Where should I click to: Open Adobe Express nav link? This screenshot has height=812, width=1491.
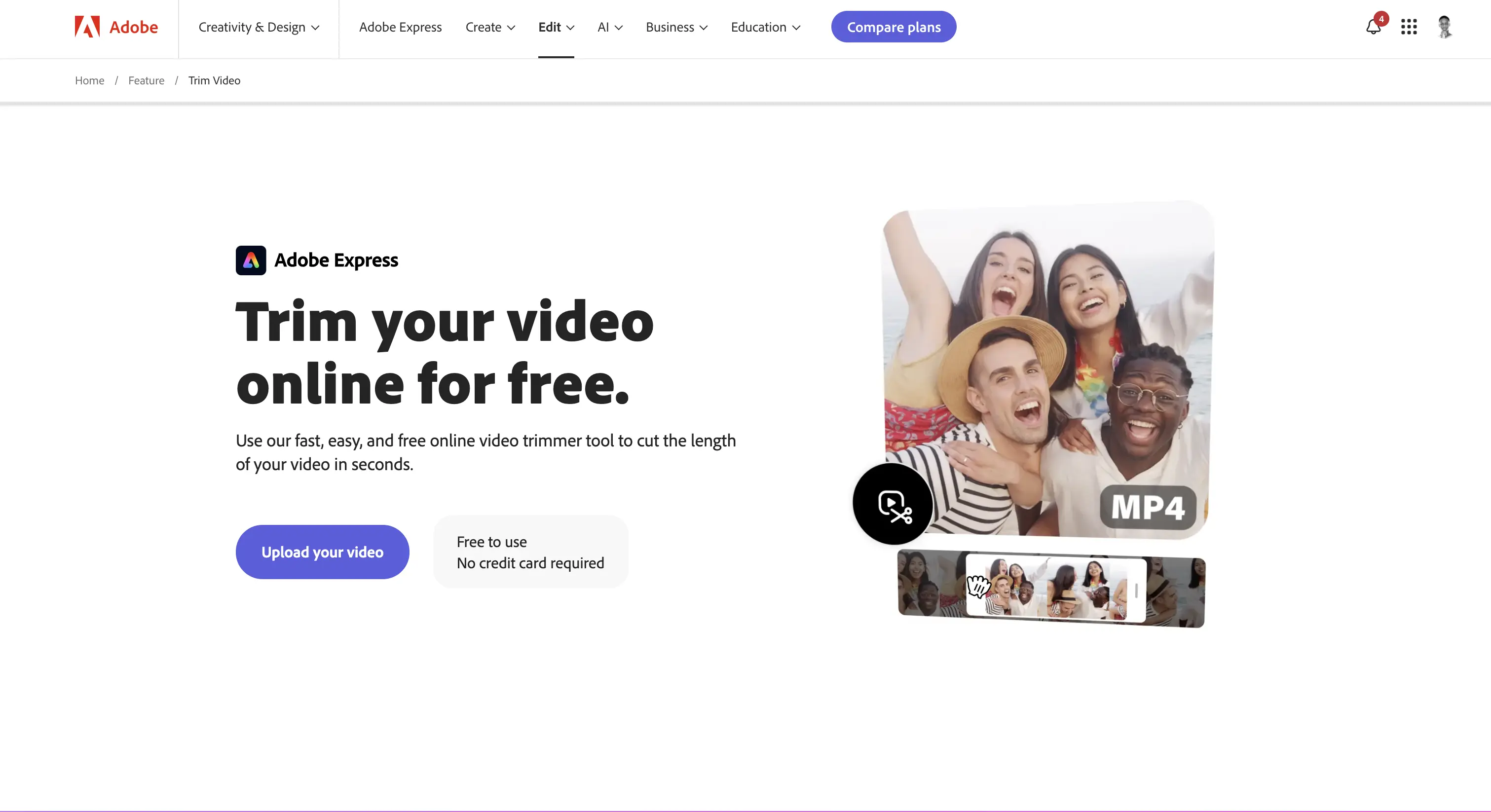click(400, 27)
